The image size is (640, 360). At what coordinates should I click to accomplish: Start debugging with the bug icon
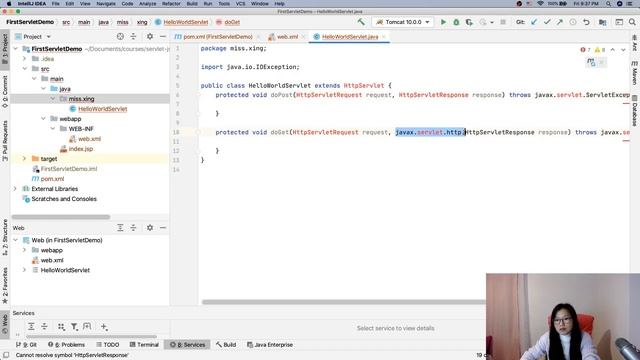pyautogui.click(x=456, y=22)
